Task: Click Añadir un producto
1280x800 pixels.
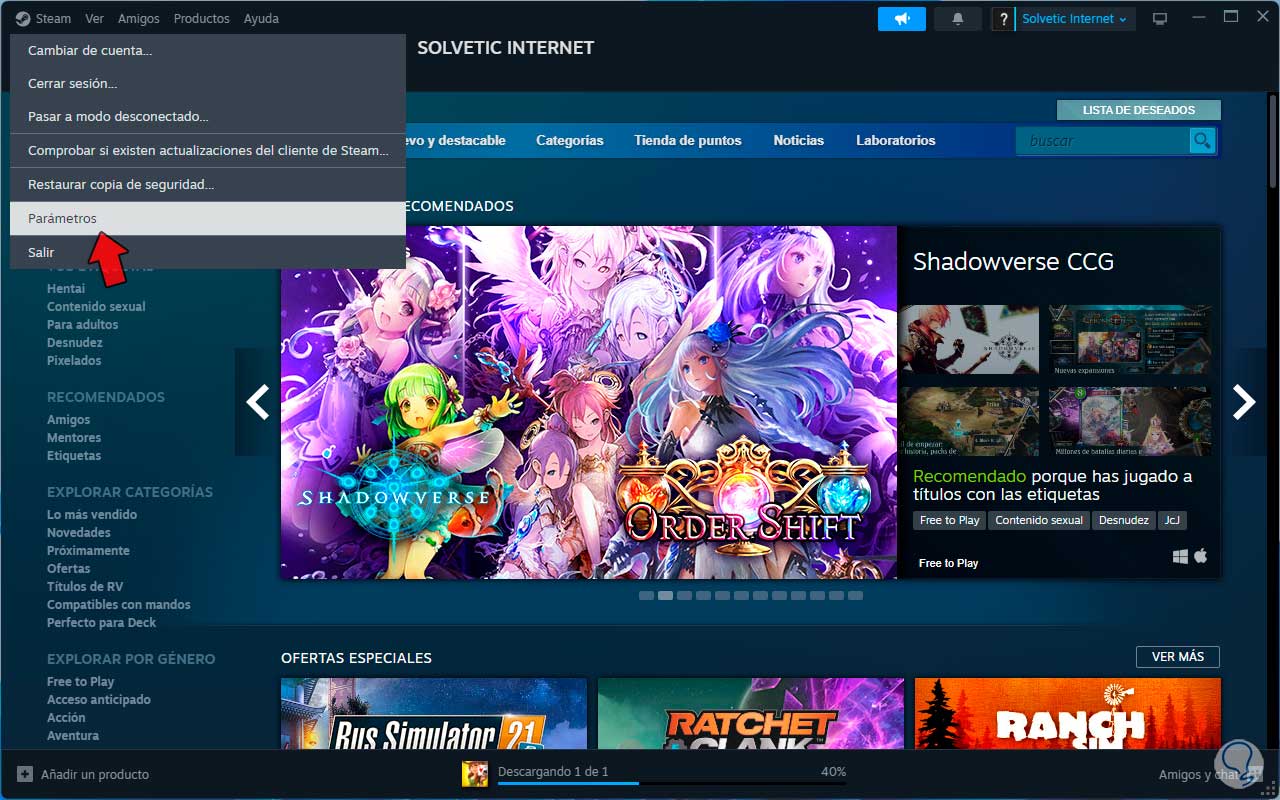Action: coord(95,774)
